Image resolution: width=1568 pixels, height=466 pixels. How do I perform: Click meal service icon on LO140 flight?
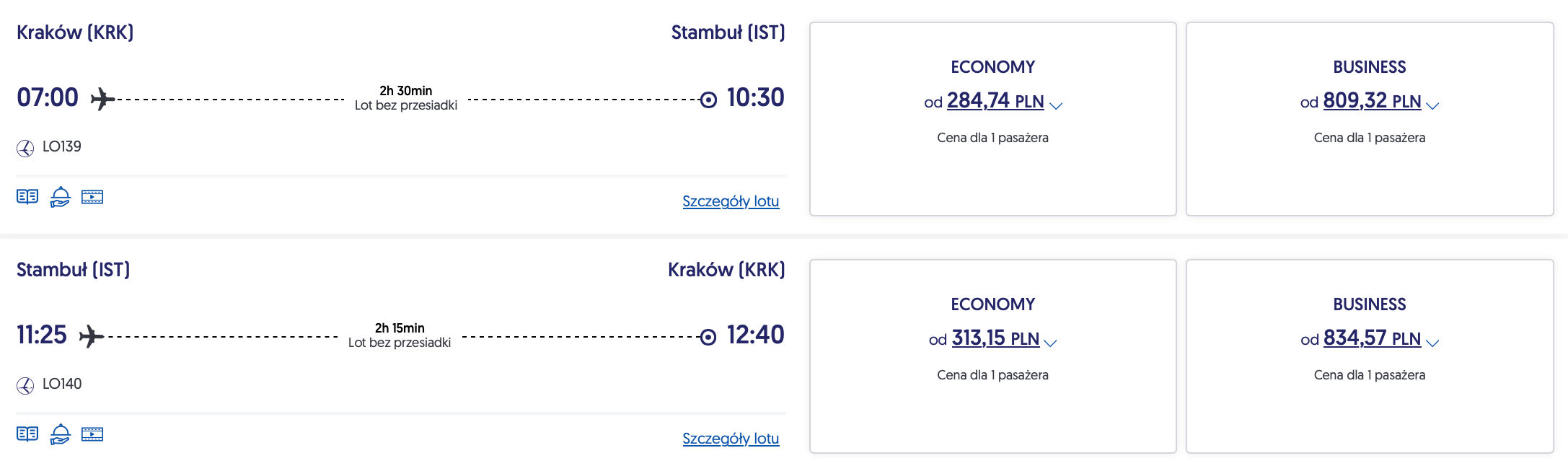[61, 434]
